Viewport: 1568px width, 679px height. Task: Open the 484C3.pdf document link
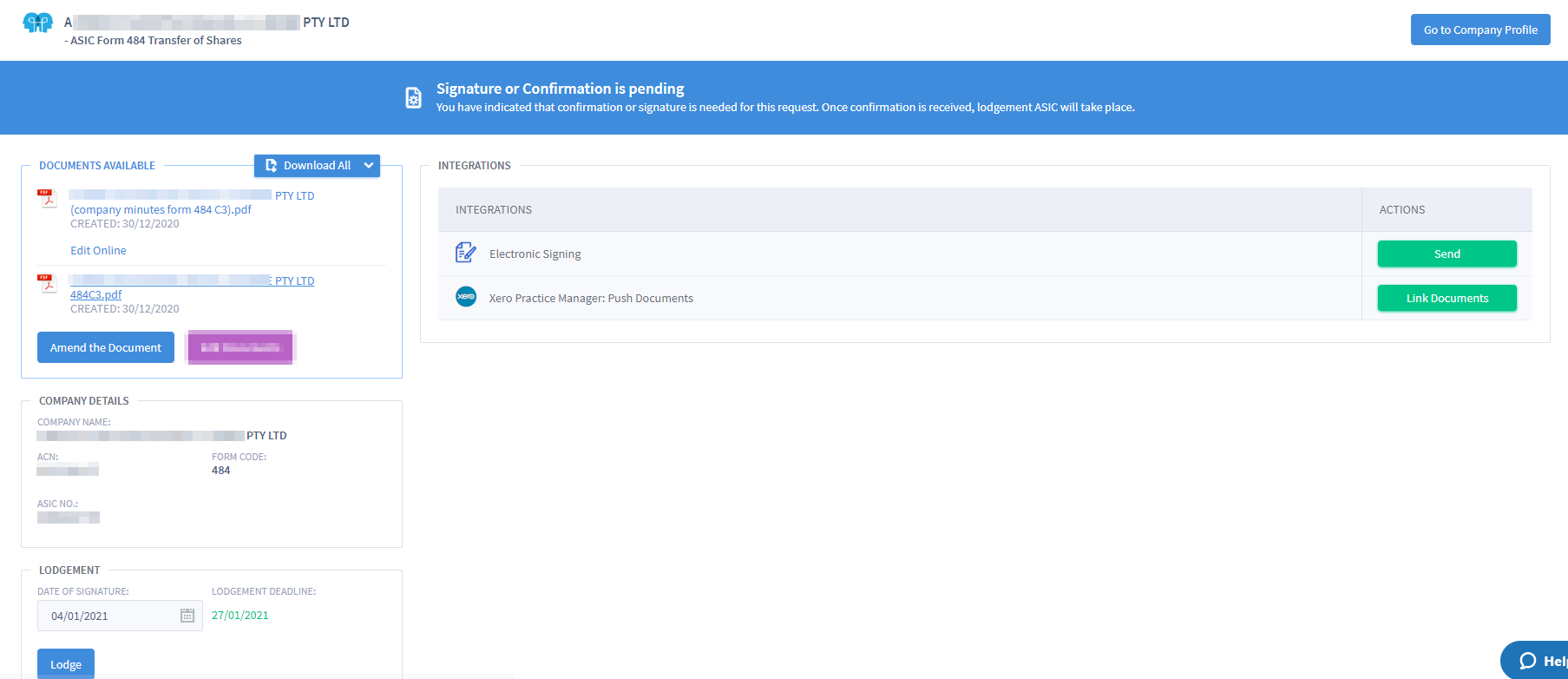tap(96, 294)
